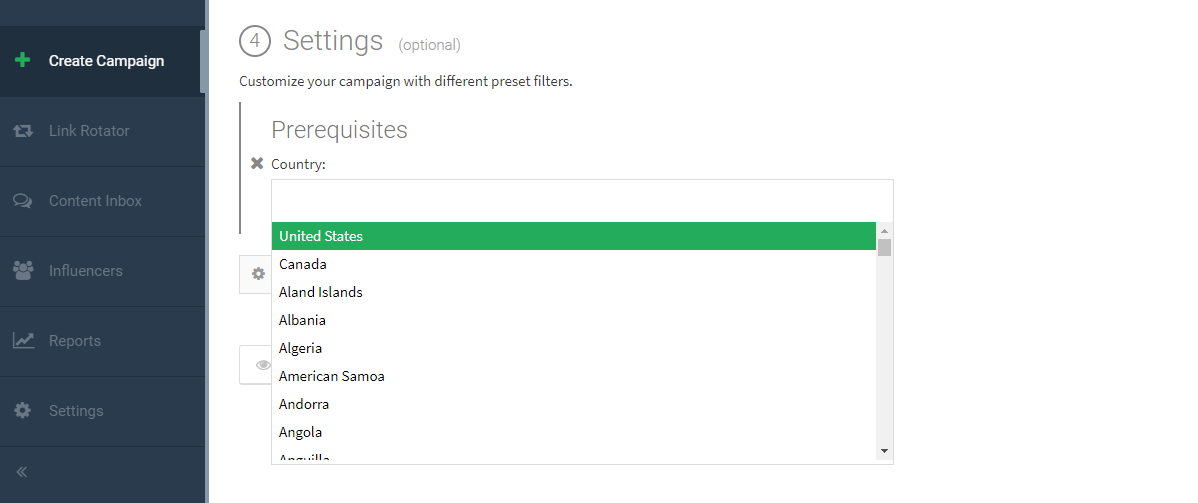Viewport: 1198px width, 503px height.
Task: Click the green plus Create Campaign icon
Action: point(22,60)
